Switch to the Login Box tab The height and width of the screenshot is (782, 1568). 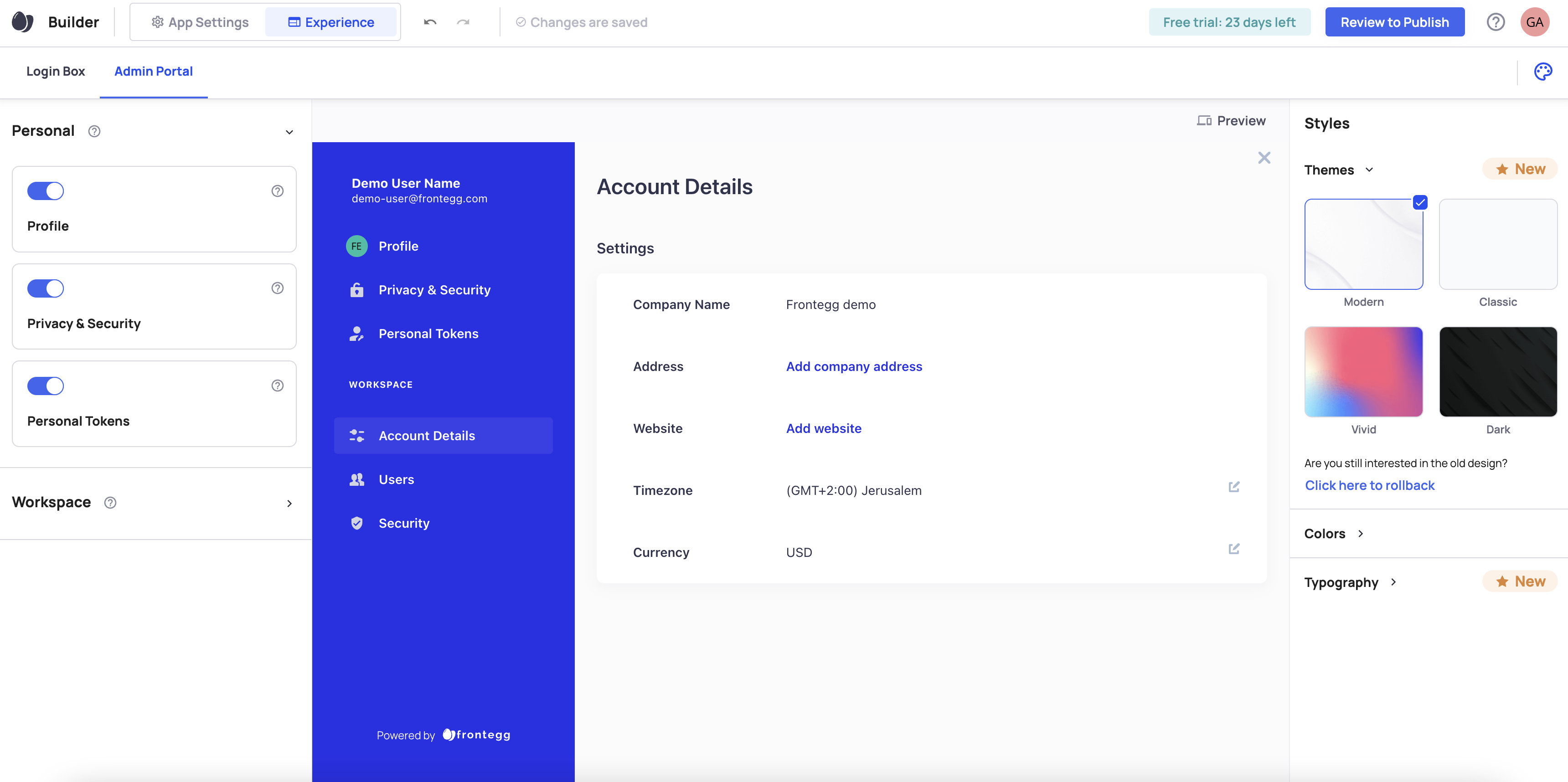pos(56,71)
